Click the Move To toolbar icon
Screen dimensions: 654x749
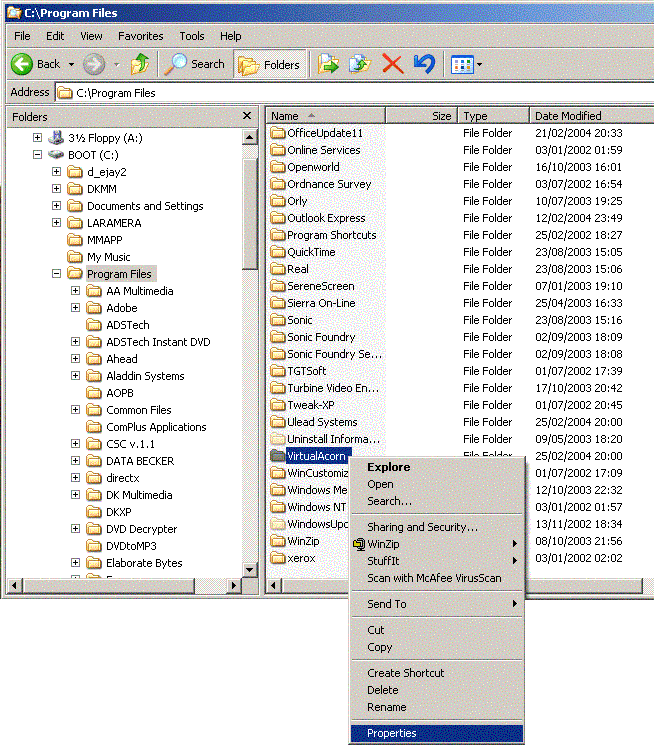328,64
